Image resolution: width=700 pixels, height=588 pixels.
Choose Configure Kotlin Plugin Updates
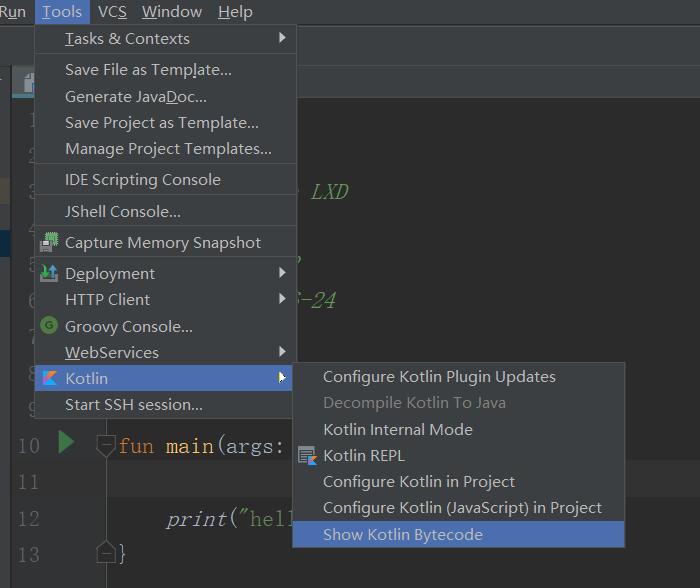coord(439,377)
